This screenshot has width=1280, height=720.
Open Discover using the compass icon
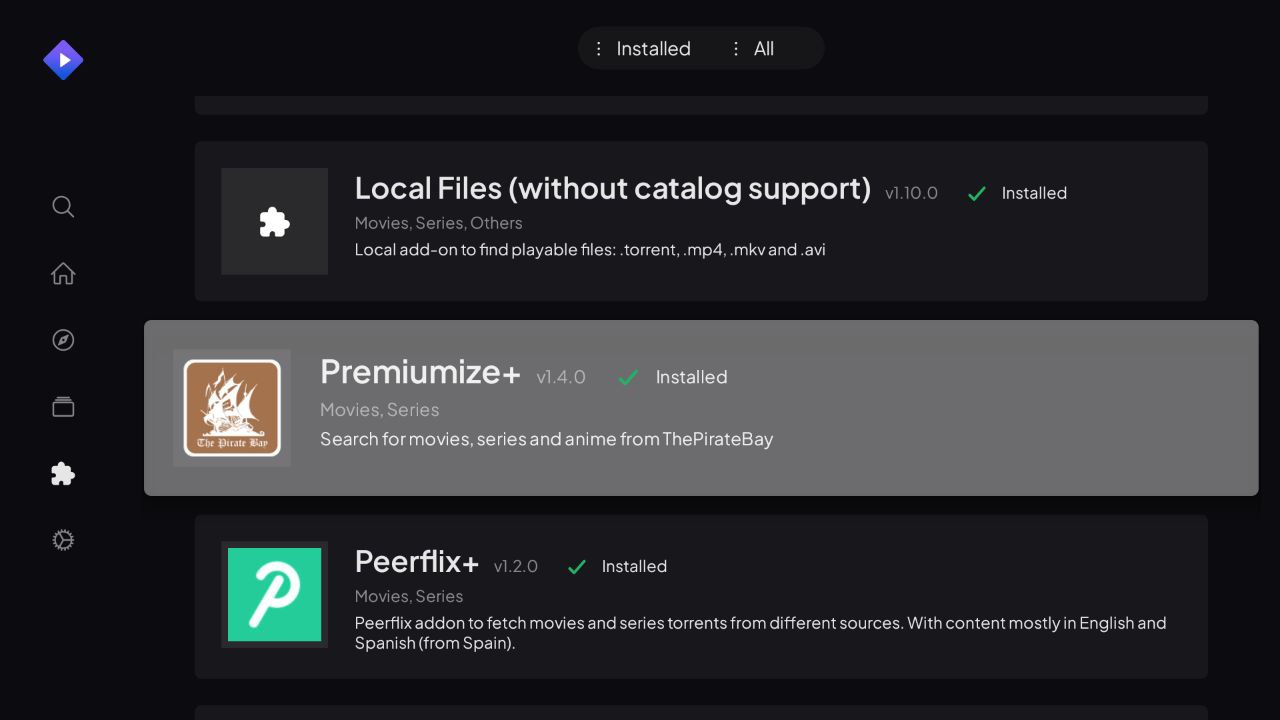[62, 340]
